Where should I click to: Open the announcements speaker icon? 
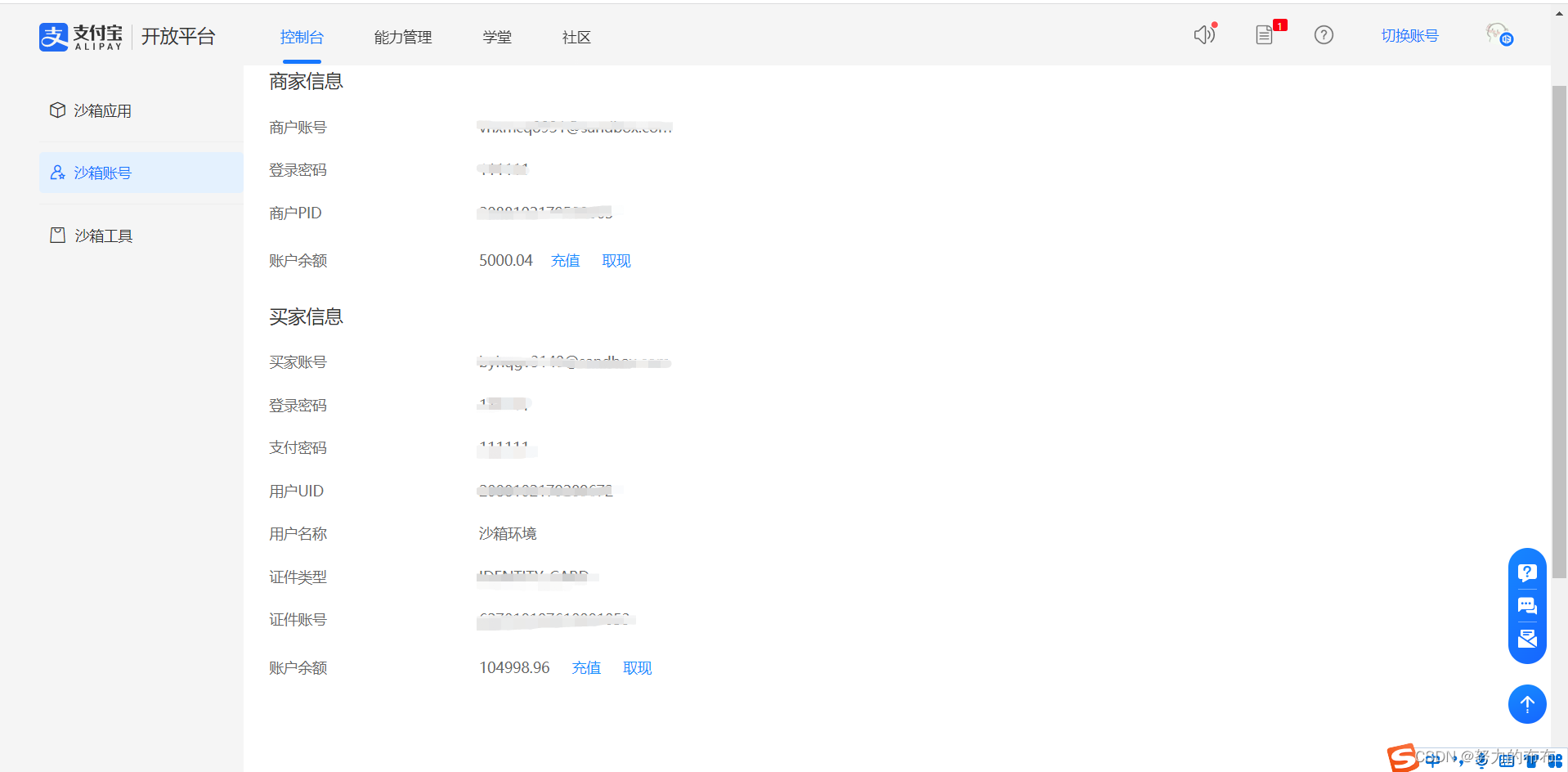pyautogui.click(x=1203, y=35)
